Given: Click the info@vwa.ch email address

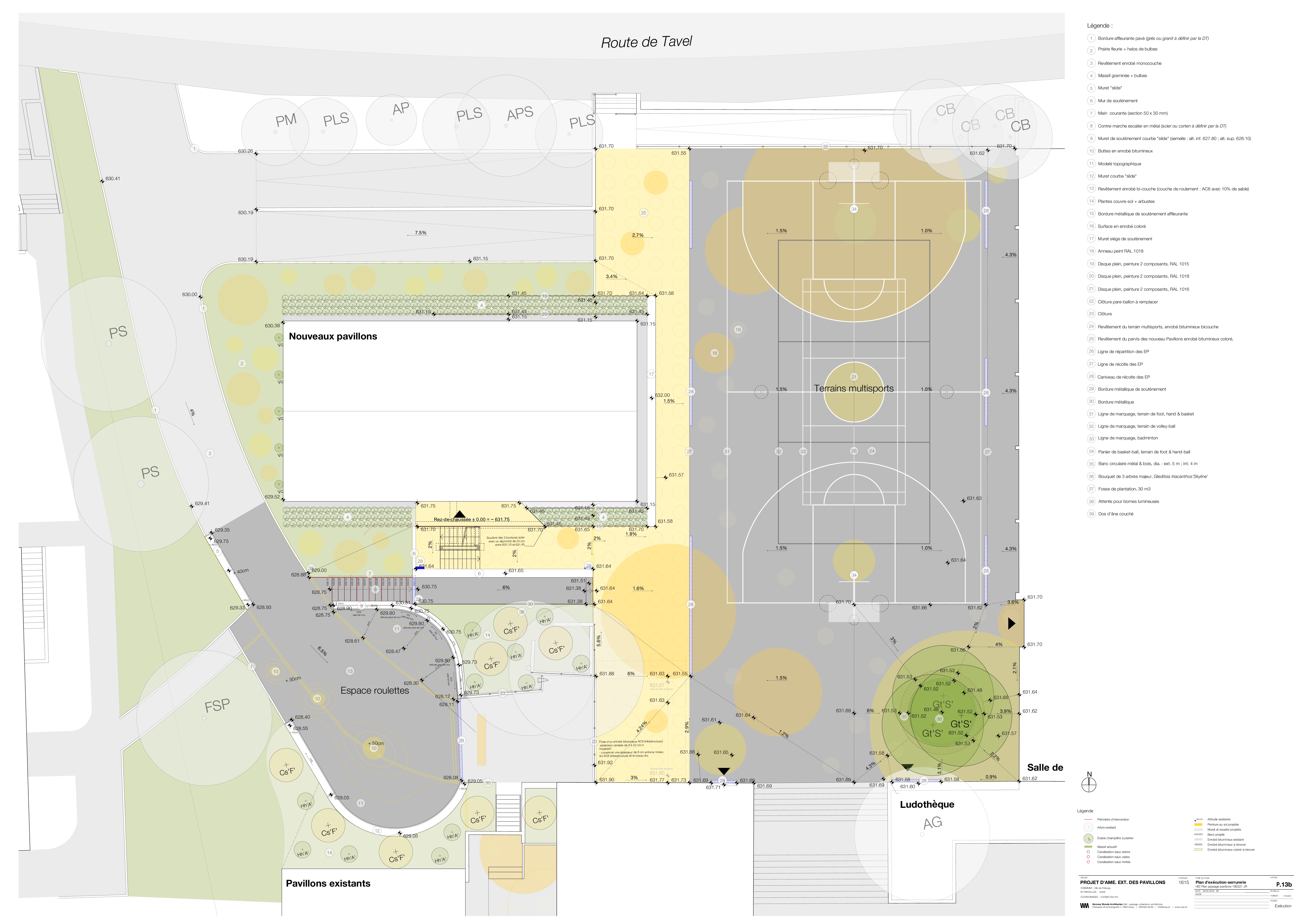Looking at the screenshot, I should [1164, 907].
